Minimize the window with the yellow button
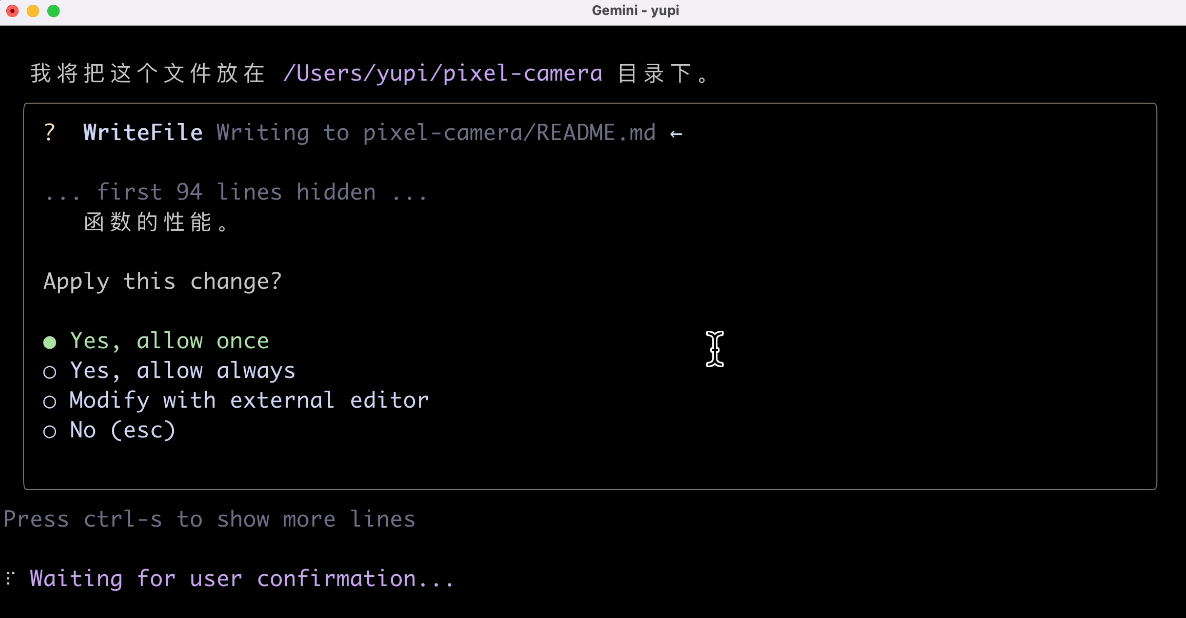 pos(33,11)
